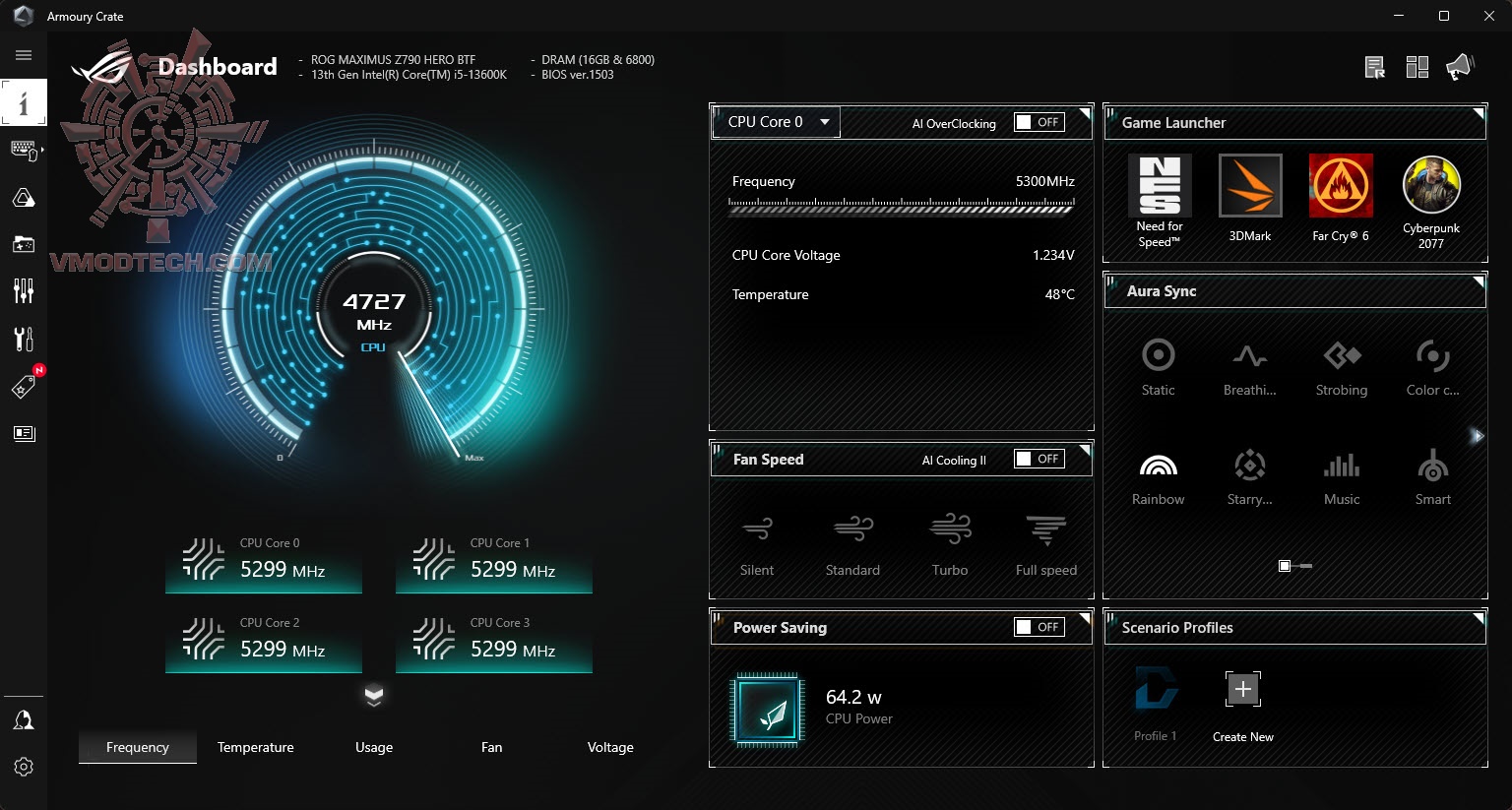Screen dimensions: 1512x810
Task: Select Strobing Aura Sync effect
Action: (x=1342, y=368)
